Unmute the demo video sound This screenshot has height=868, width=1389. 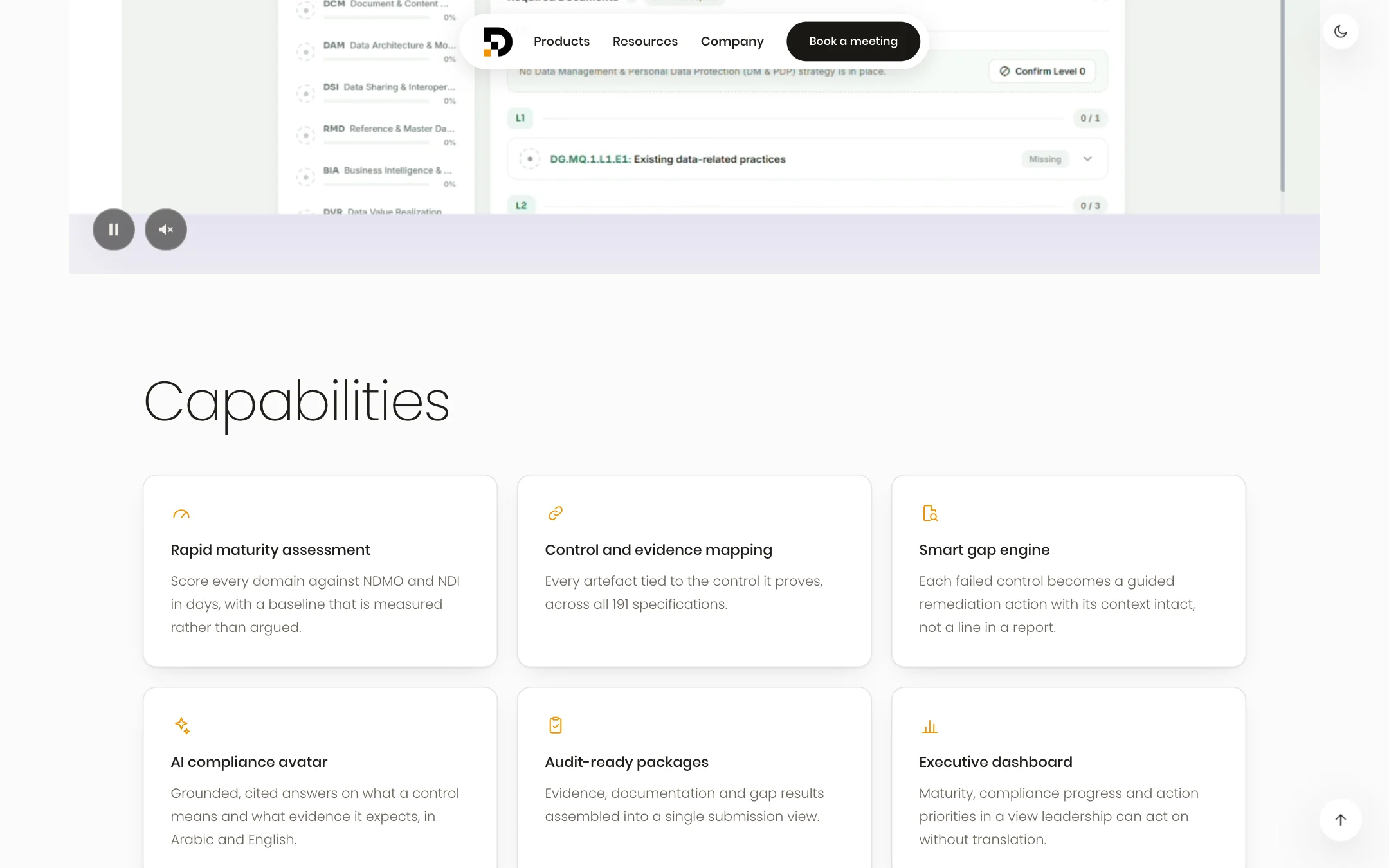(x=166, y=230)
